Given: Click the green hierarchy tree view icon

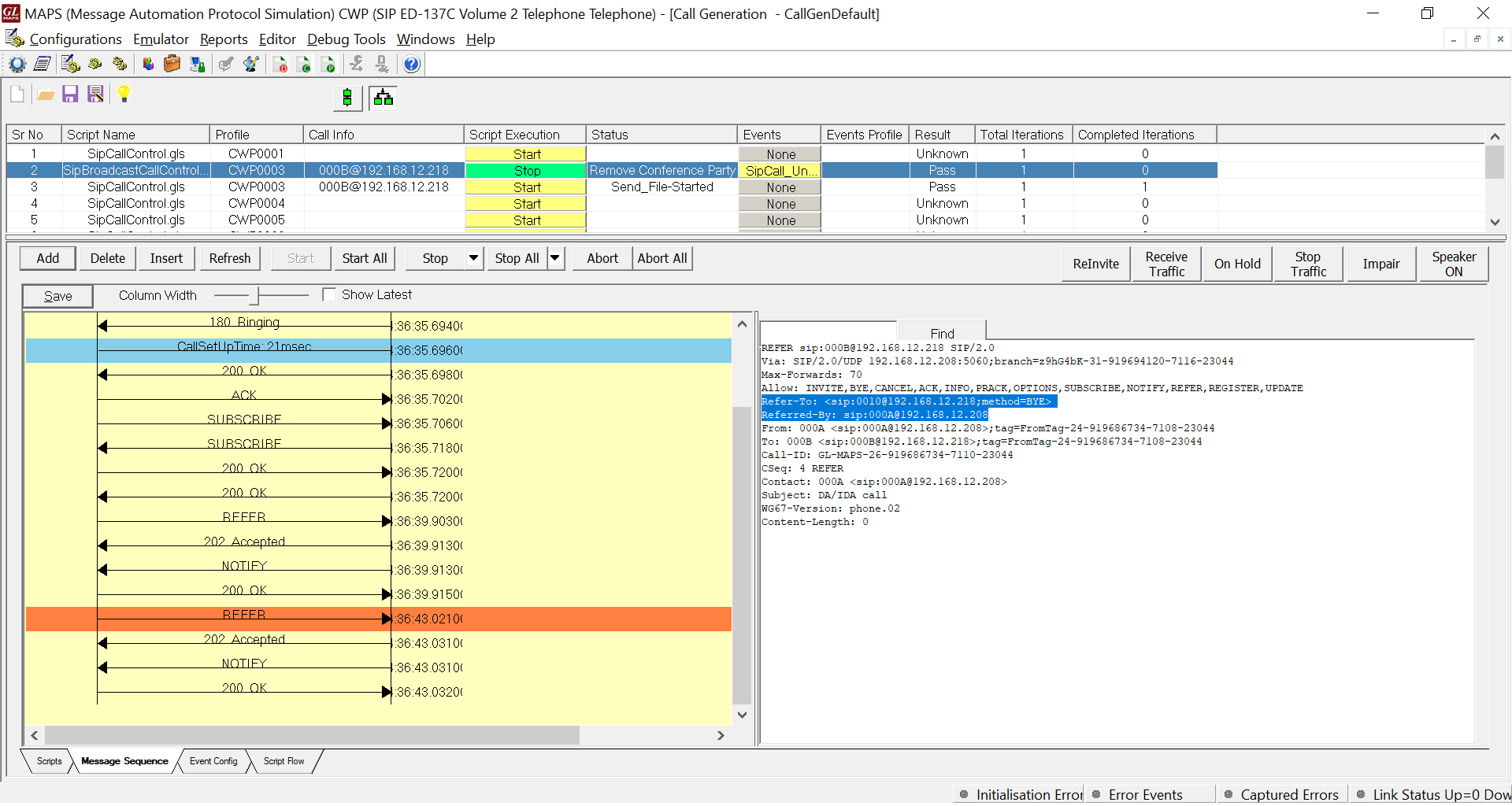Looking at the screenshot, I should [x=384, y=98].
